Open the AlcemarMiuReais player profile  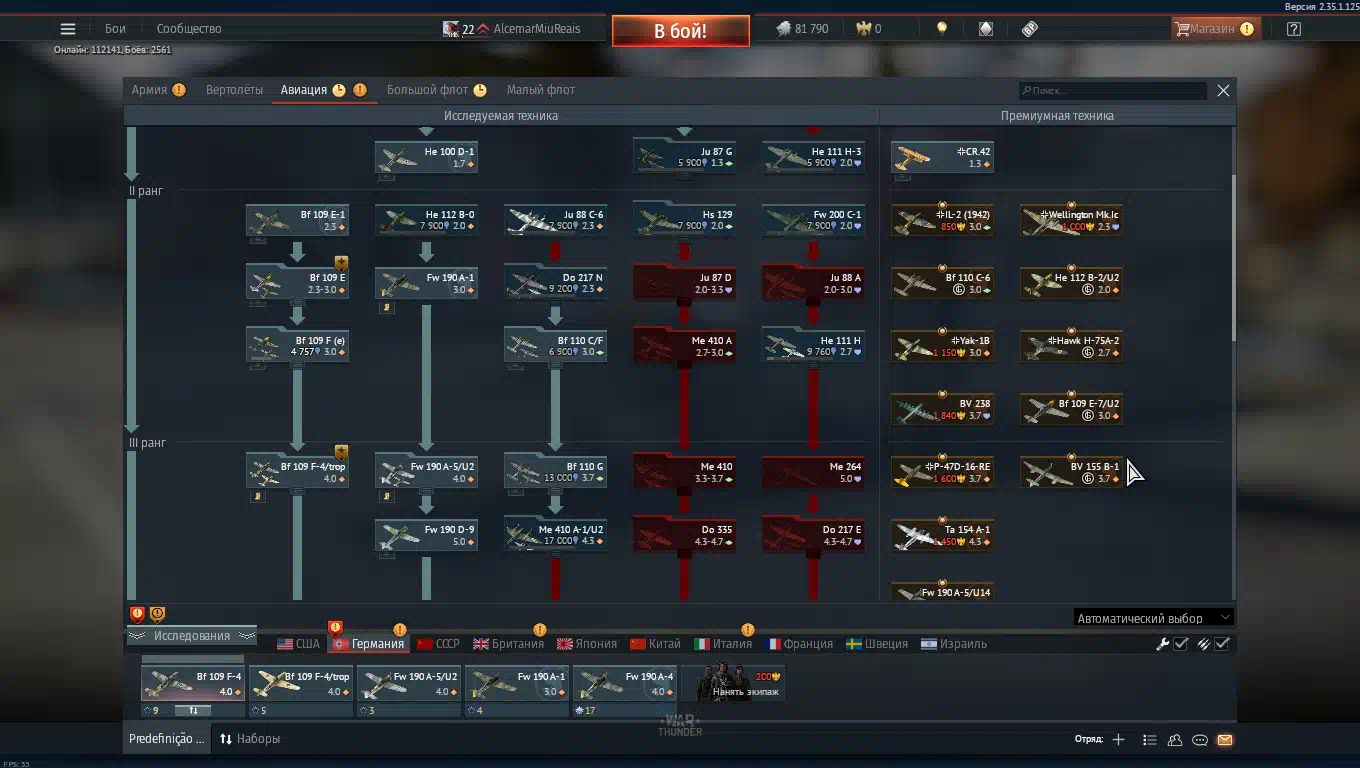(x=536, y=29)
